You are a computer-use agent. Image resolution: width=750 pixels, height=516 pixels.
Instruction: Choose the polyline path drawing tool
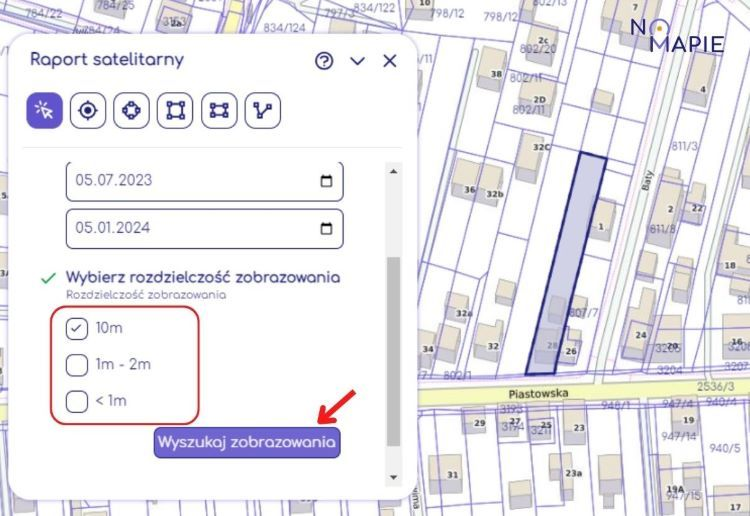[x=263, y=110]
